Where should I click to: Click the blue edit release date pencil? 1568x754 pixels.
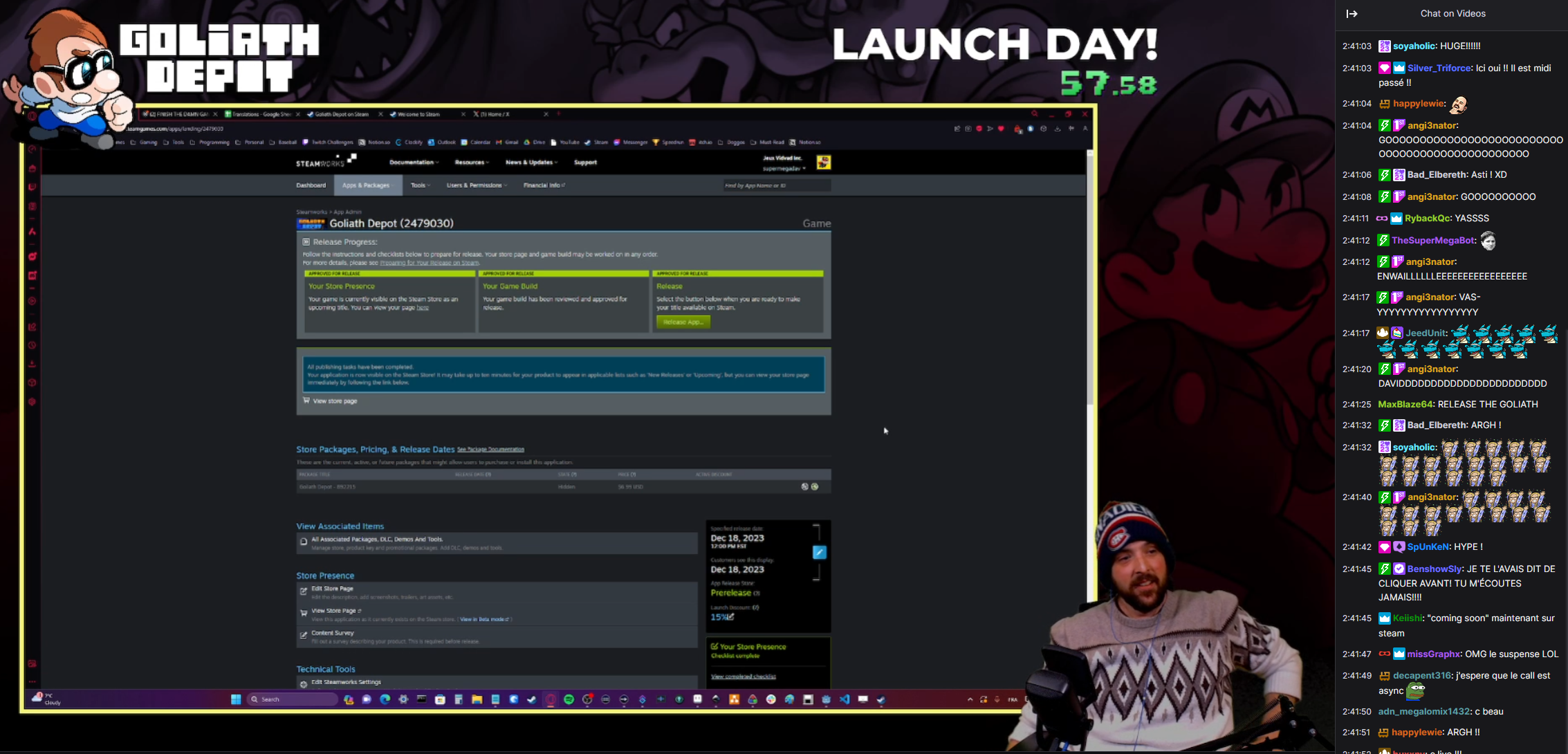[819, 552]
